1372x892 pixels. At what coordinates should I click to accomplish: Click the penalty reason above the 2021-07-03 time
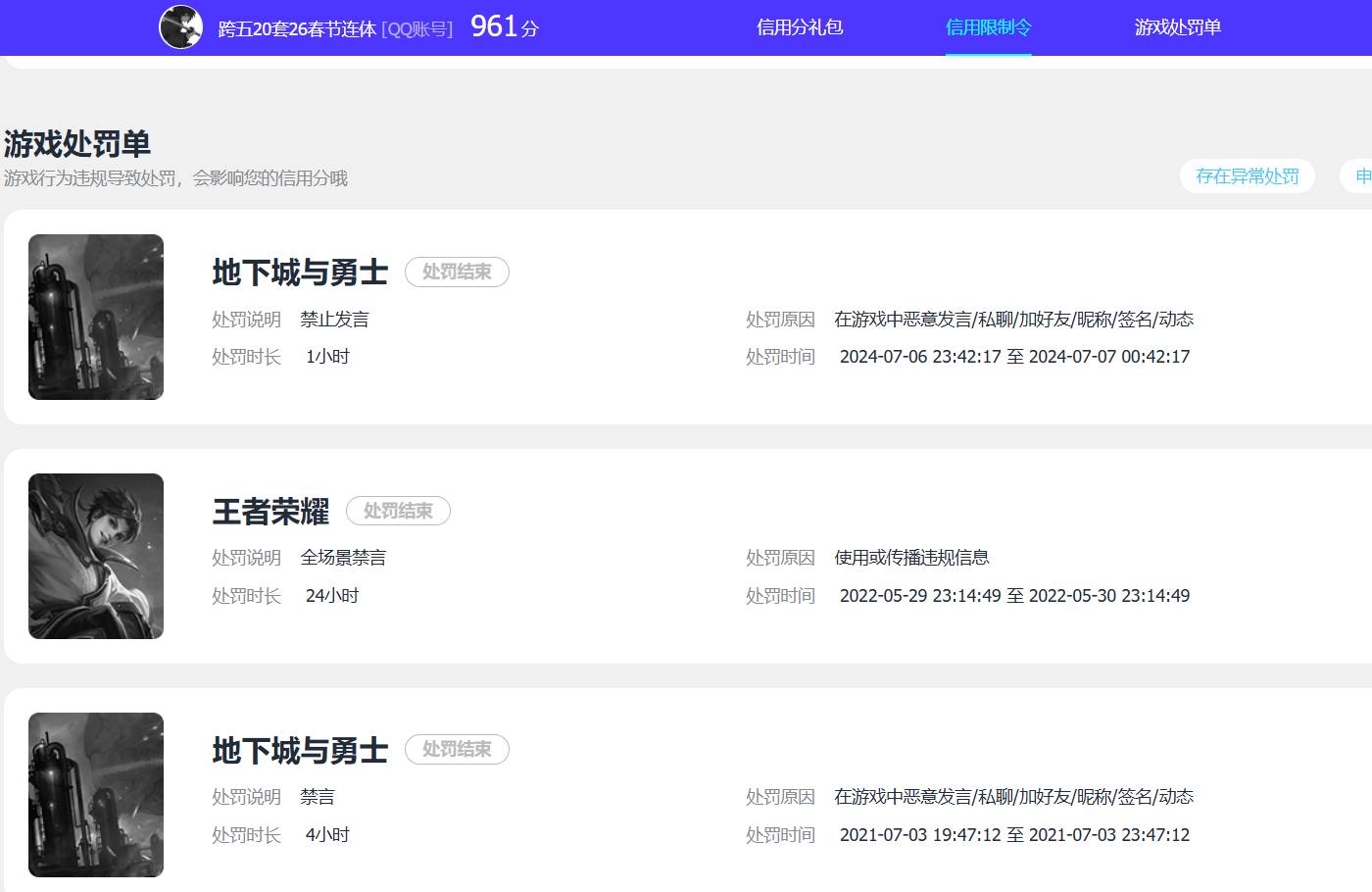coord(1014,797)
